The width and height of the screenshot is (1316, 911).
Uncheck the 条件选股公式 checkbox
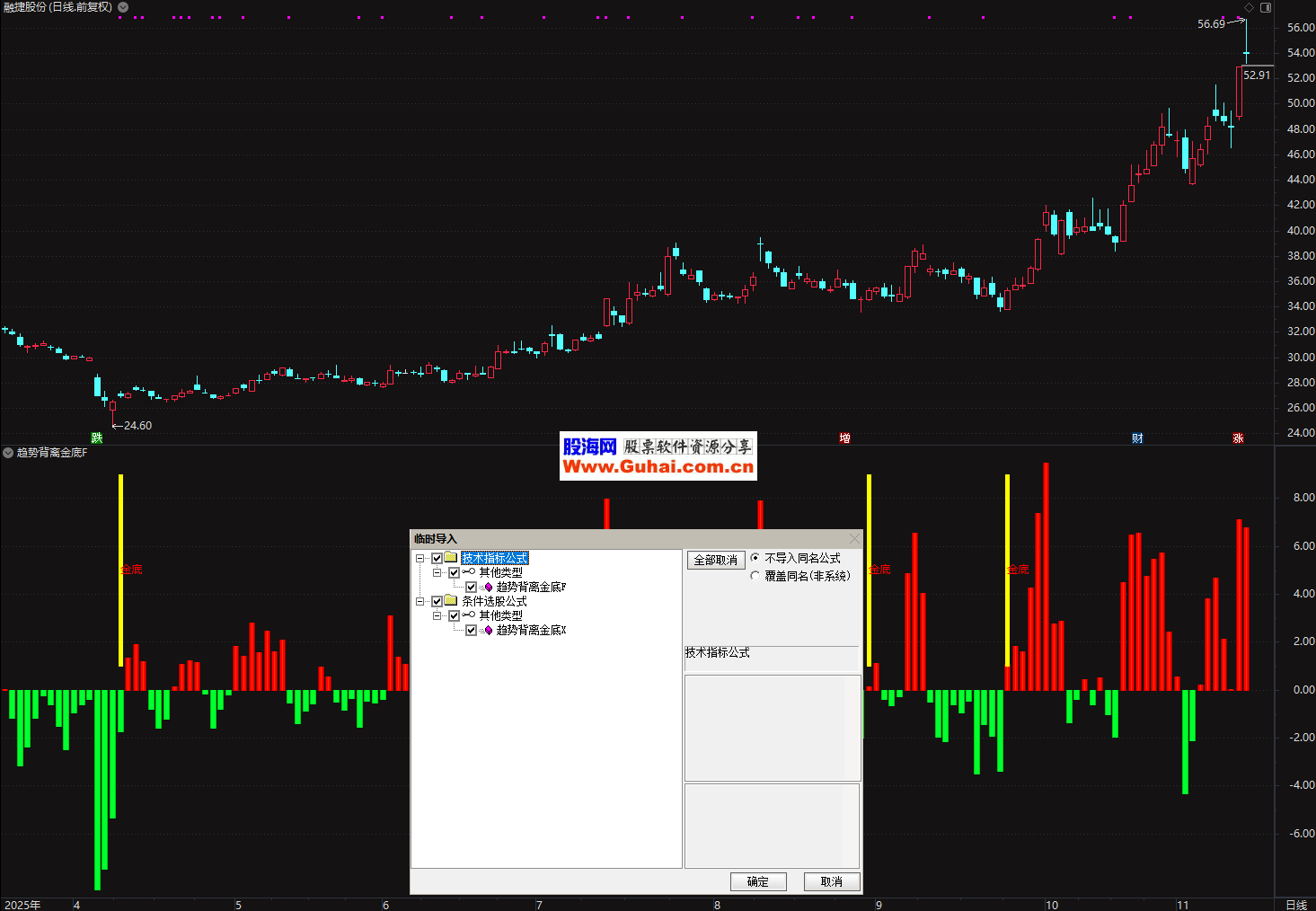point(437,601)
